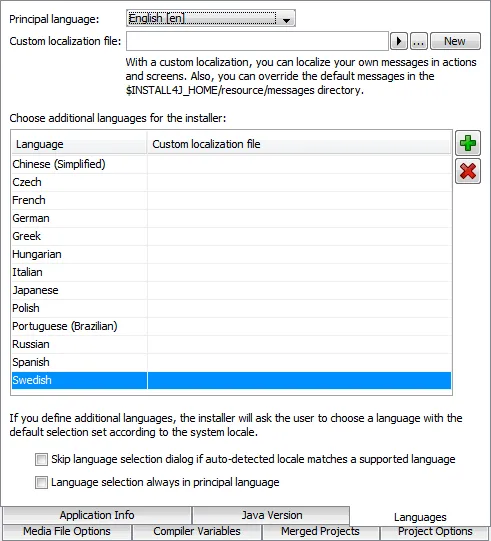
Task: Open the Merged Projects tab
Action: tap(320, 532)
